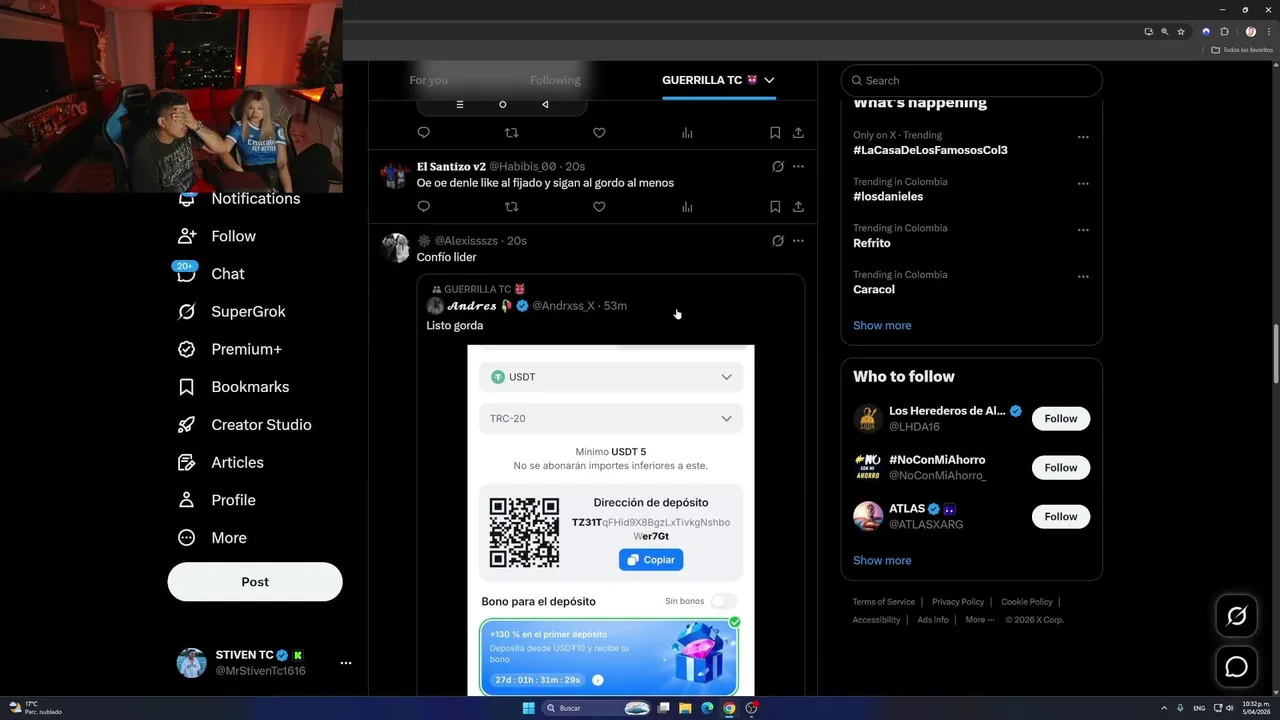
Task: Open the weather widget showing 17°C
Action: click(x=36, y=708)
